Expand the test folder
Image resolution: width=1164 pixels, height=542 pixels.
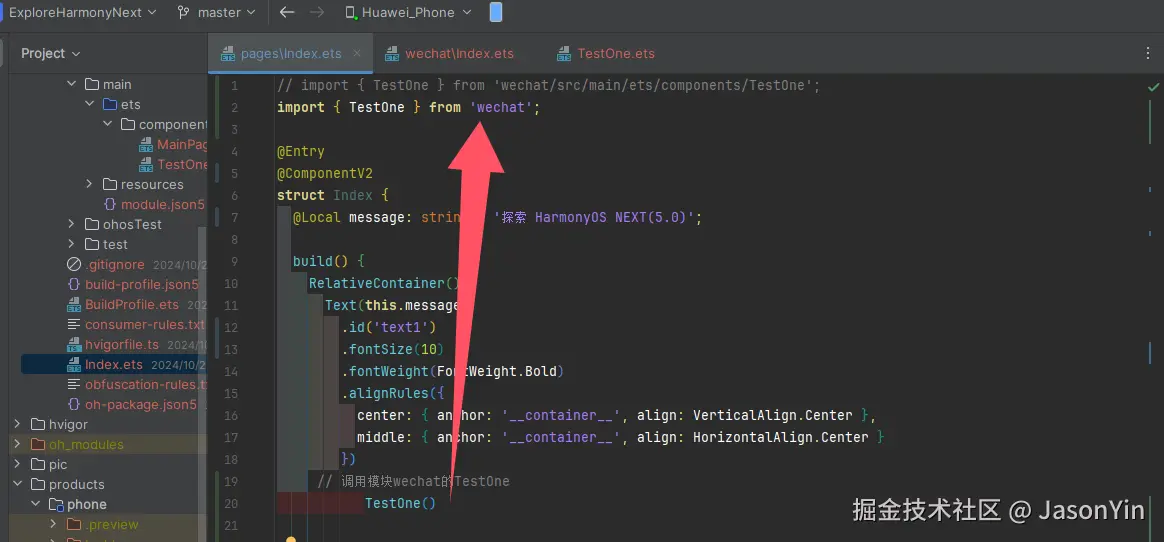pyautogui.click(x=72, y=244)
